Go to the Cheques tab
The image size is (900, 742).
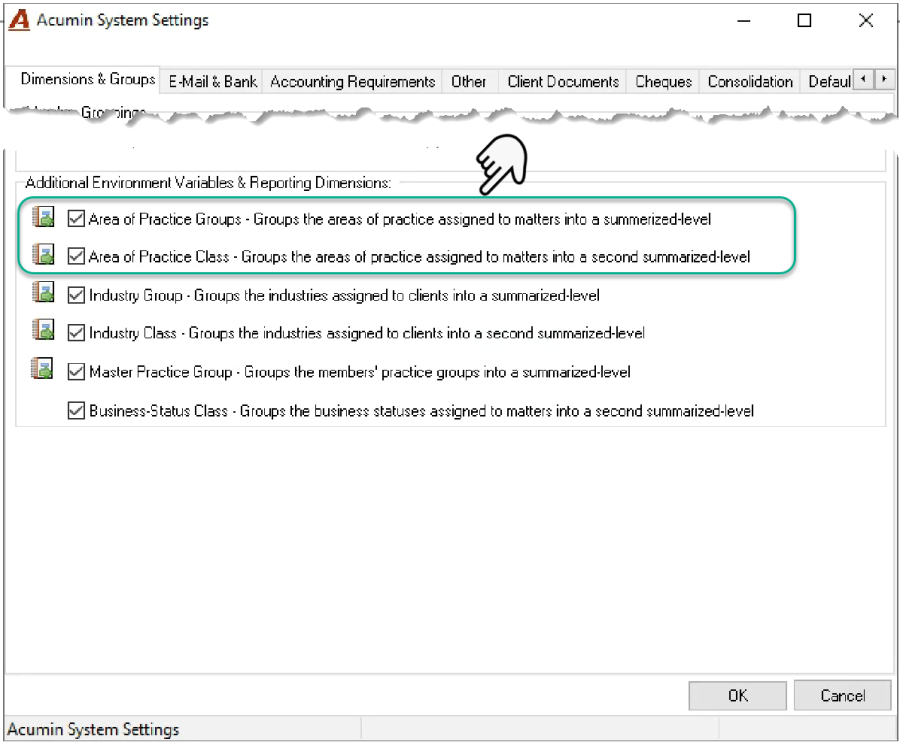664,81
